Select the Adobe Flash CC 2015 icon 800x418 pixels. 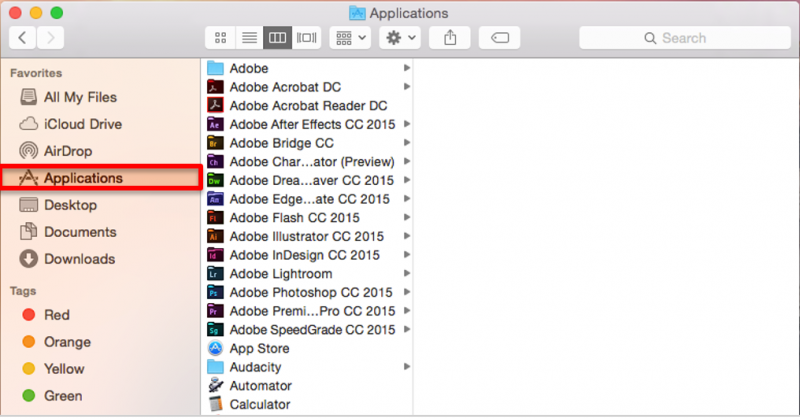click(215, 217)
